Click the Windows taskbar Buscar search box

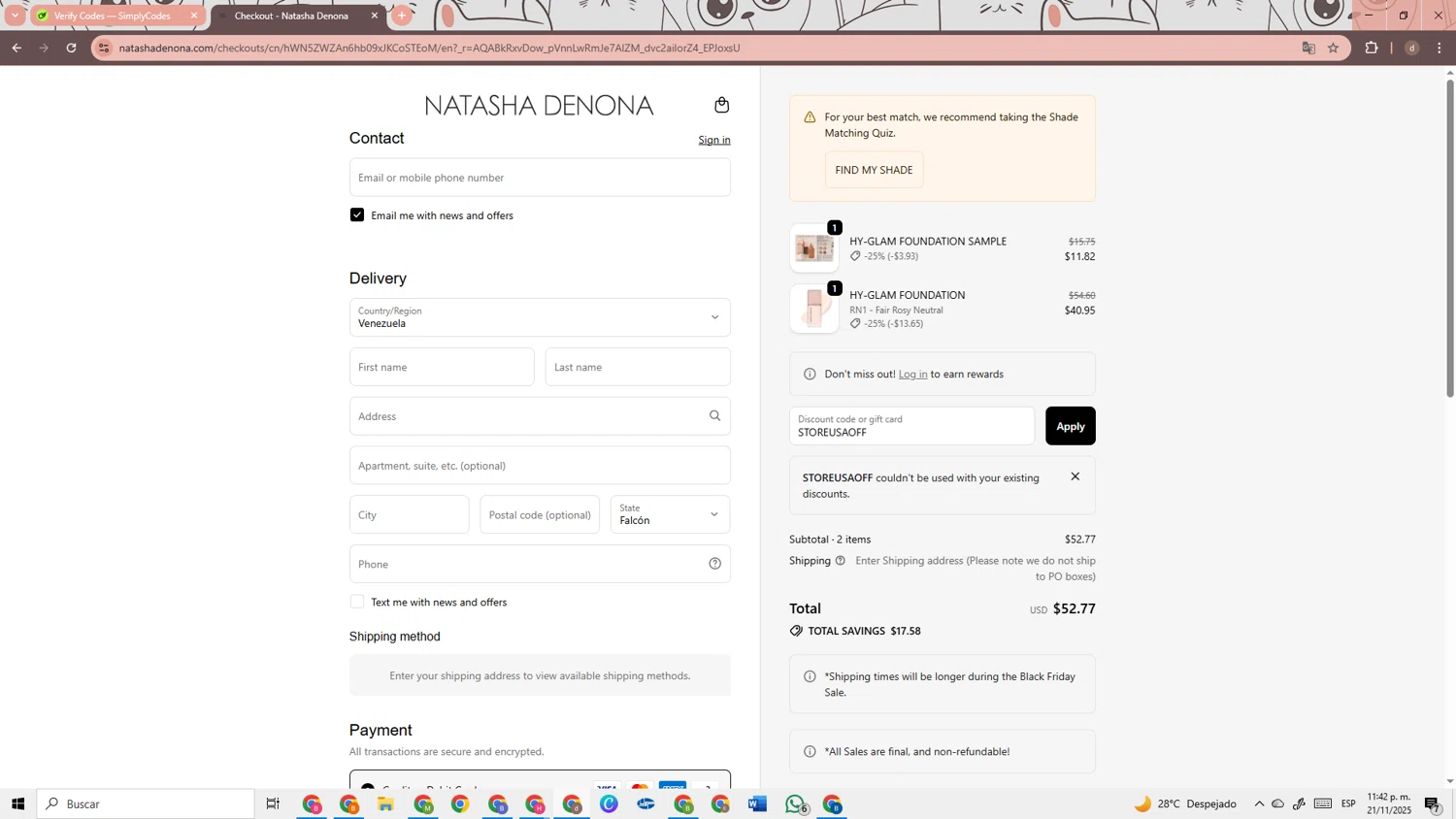[146, 804]
